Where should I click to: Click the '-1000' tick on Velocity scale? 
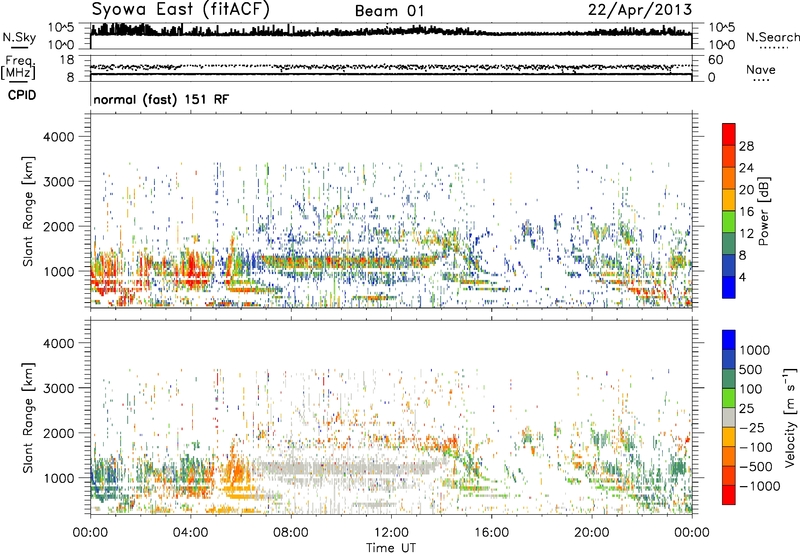[759, 486]
